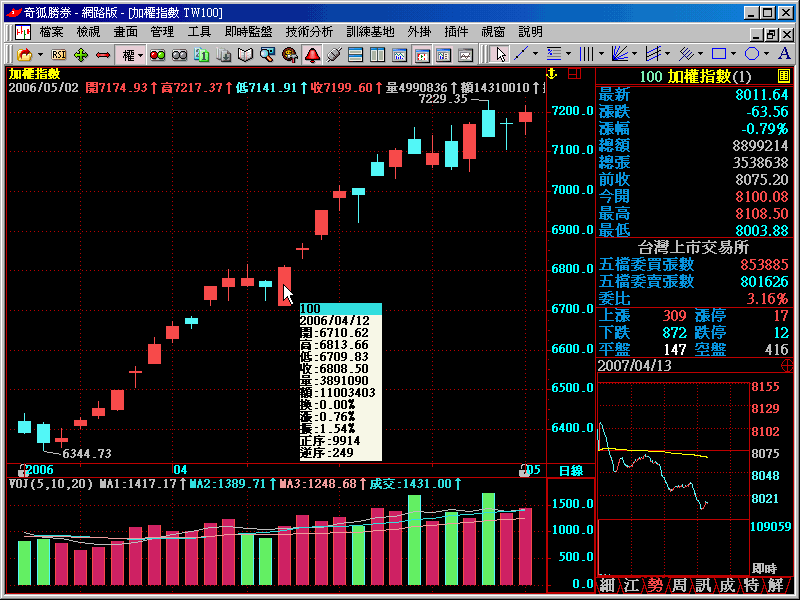Open the 檔案 menu
This screenshot has width=800, height=600.
pos(52,32)
